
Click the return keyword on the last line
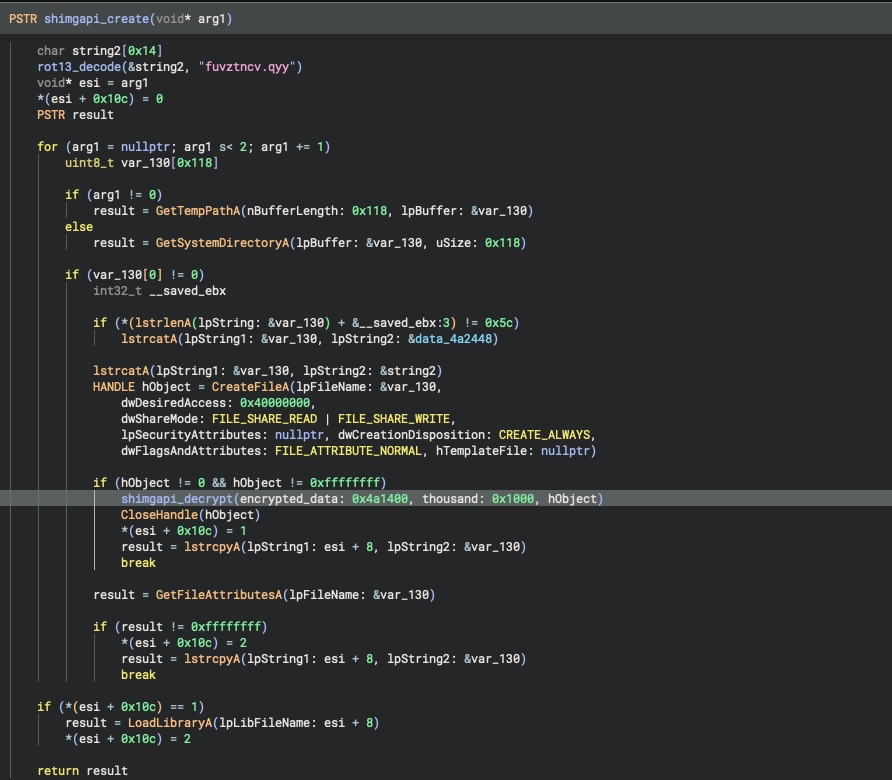[58, 770]
